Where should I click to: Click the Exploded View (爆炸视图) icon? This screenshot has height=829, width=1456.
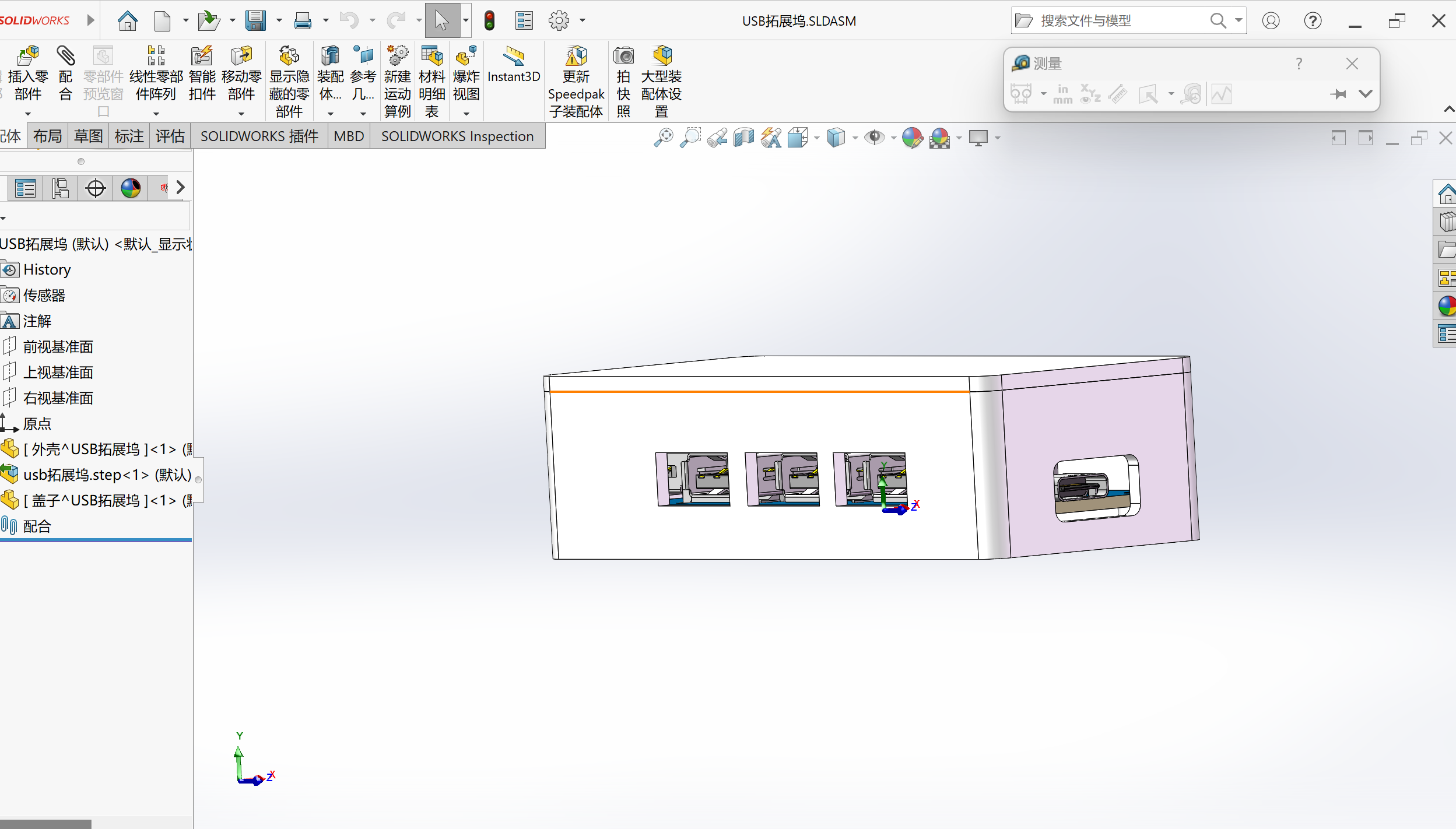click(x=466, y=57)
